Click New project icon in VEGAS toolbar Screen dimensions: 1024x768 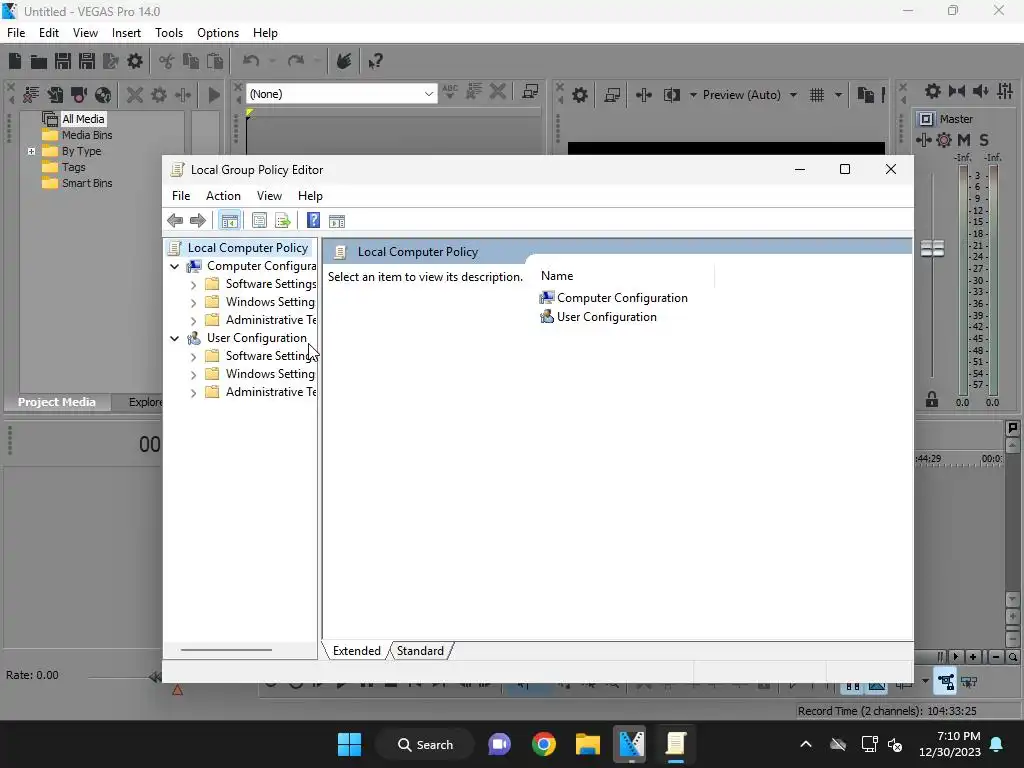pos(15,61)
